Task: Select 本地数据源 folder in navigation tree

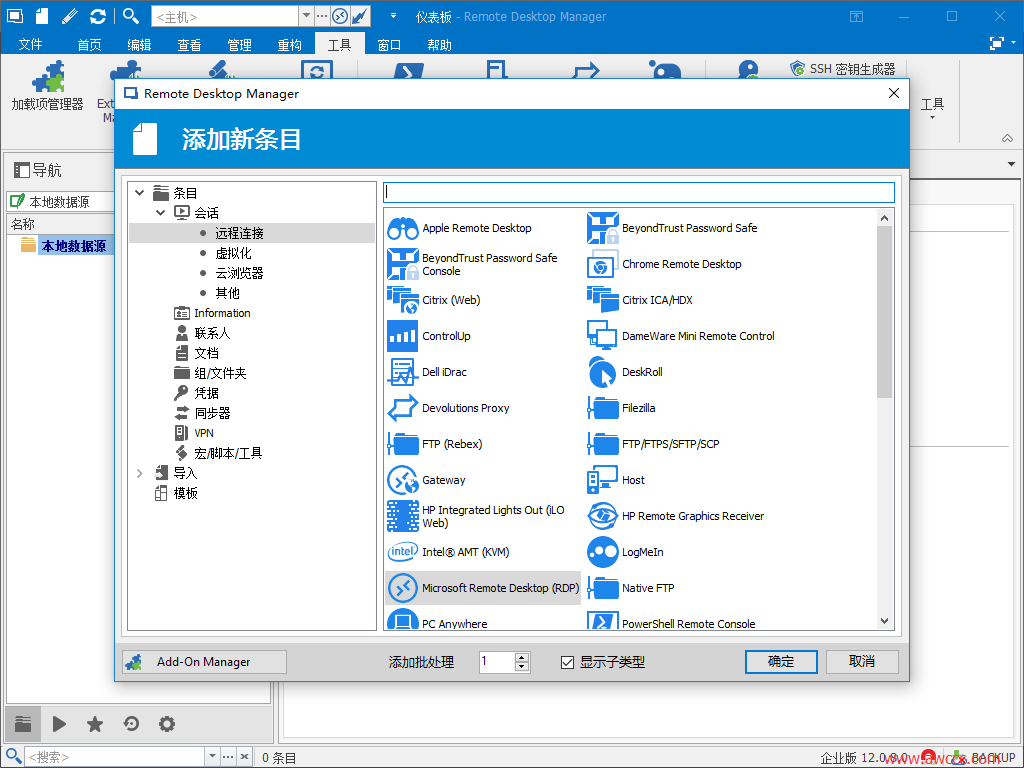Action: pyautogui.click(x=74, y=246)
